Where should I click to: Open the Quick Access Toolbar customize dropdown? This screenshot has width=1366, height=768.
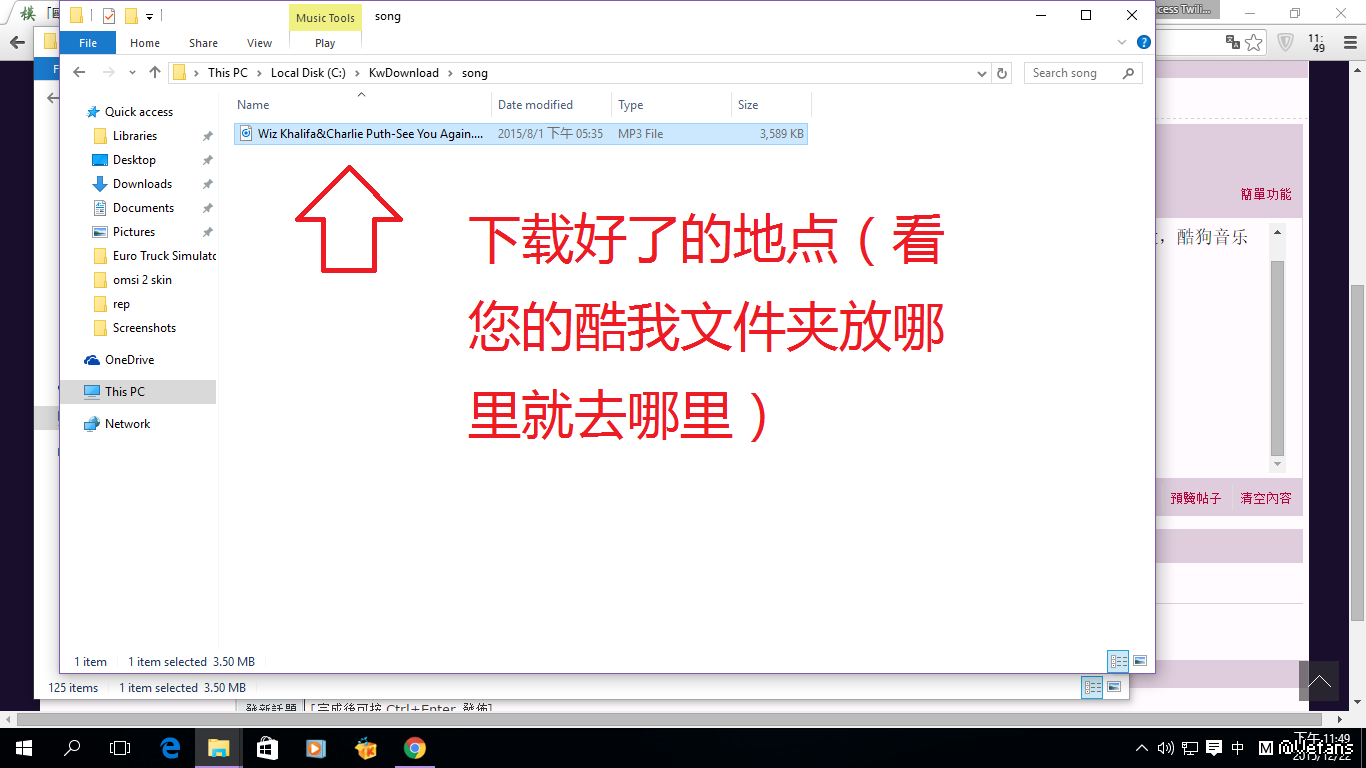pyautogui.click(x=149, y=16)
